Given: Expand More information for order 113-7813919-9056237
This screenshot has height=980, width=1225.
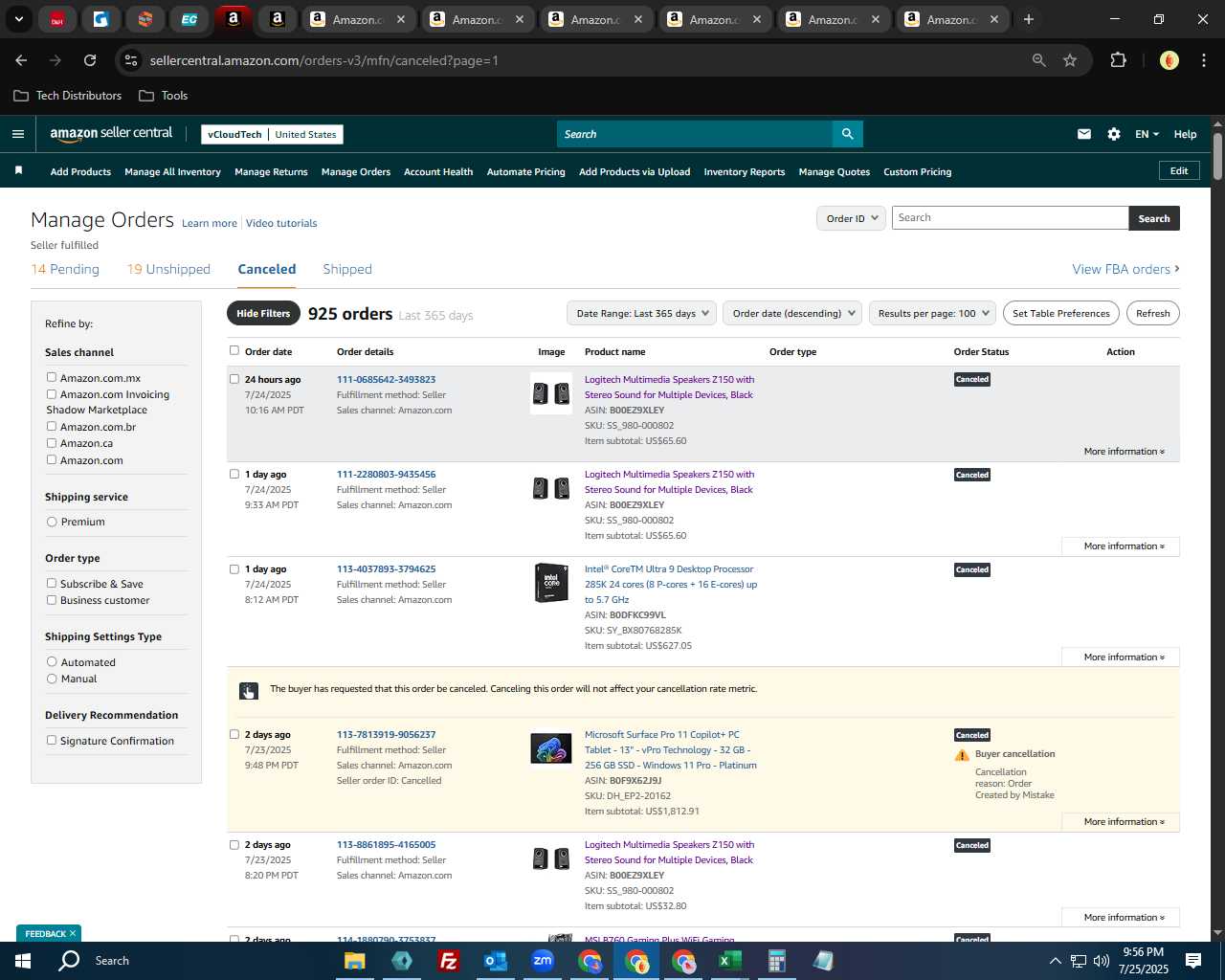Looking at the screenshot, I should click(1121, 822).
